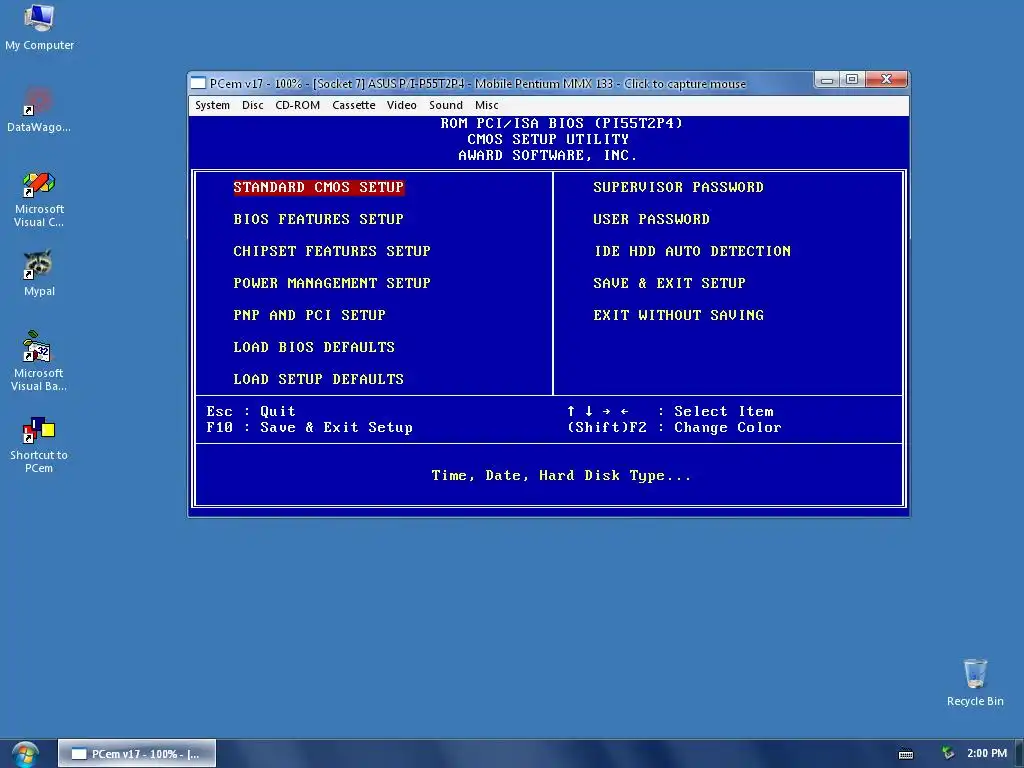Open the Video menu
Image resolution: width=1024 pixels, height=768 pixels.
point(402,105)
